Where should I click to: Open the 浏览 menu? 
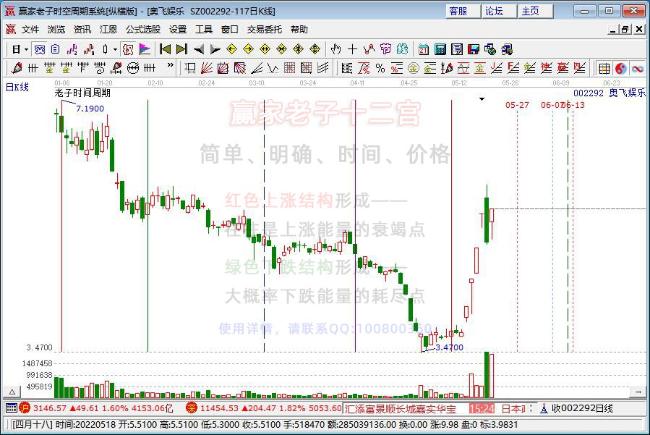click(56, 29)
